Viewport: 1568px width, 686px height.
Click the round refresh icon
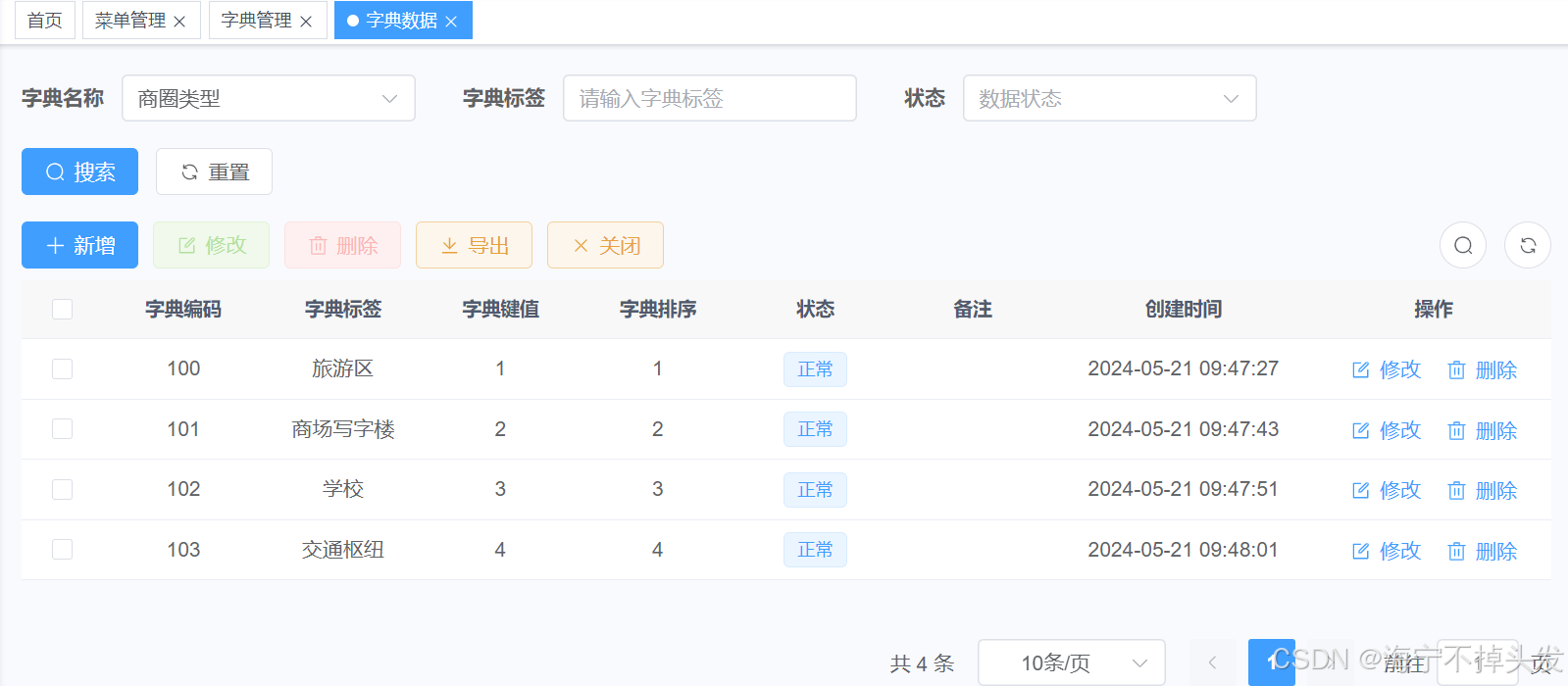(1528, 245)
